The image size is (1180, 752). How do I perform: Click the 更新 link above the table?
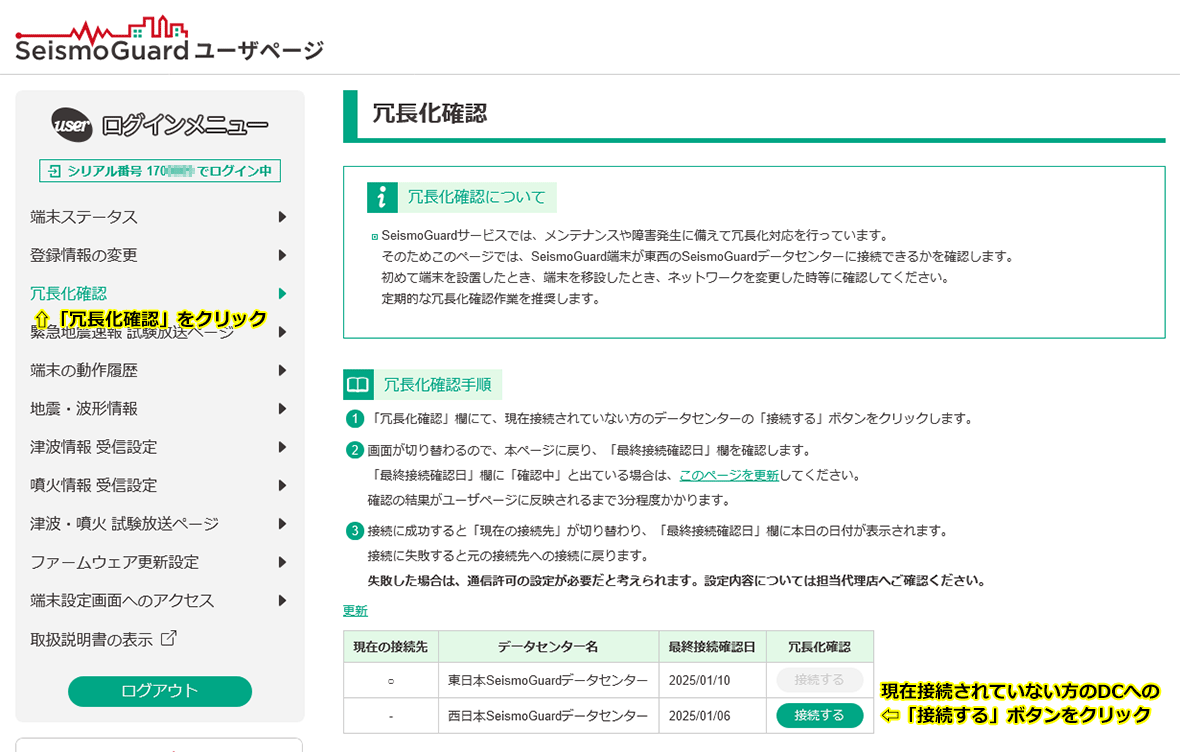(x=355, y=610)
